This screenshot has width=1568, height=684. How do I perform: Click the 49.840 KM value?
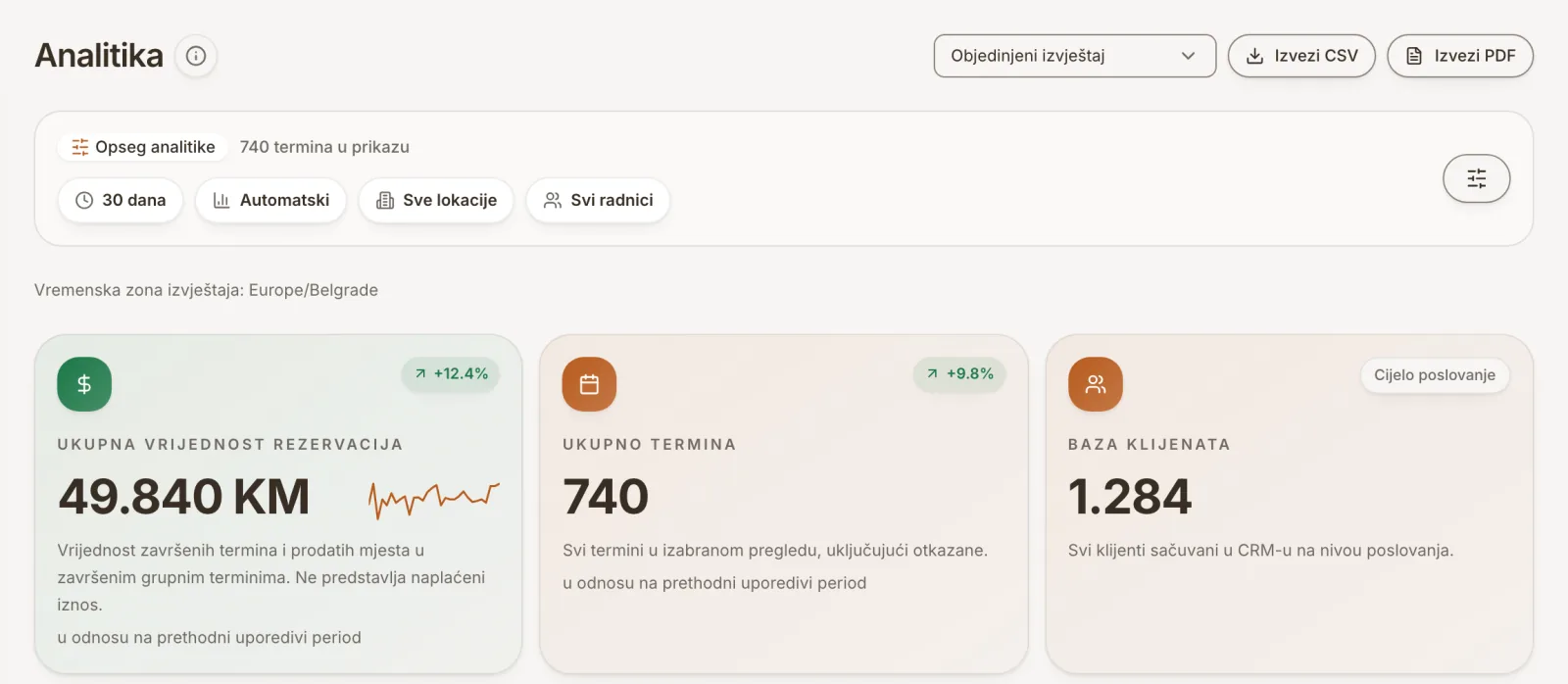tap(184, 496)
